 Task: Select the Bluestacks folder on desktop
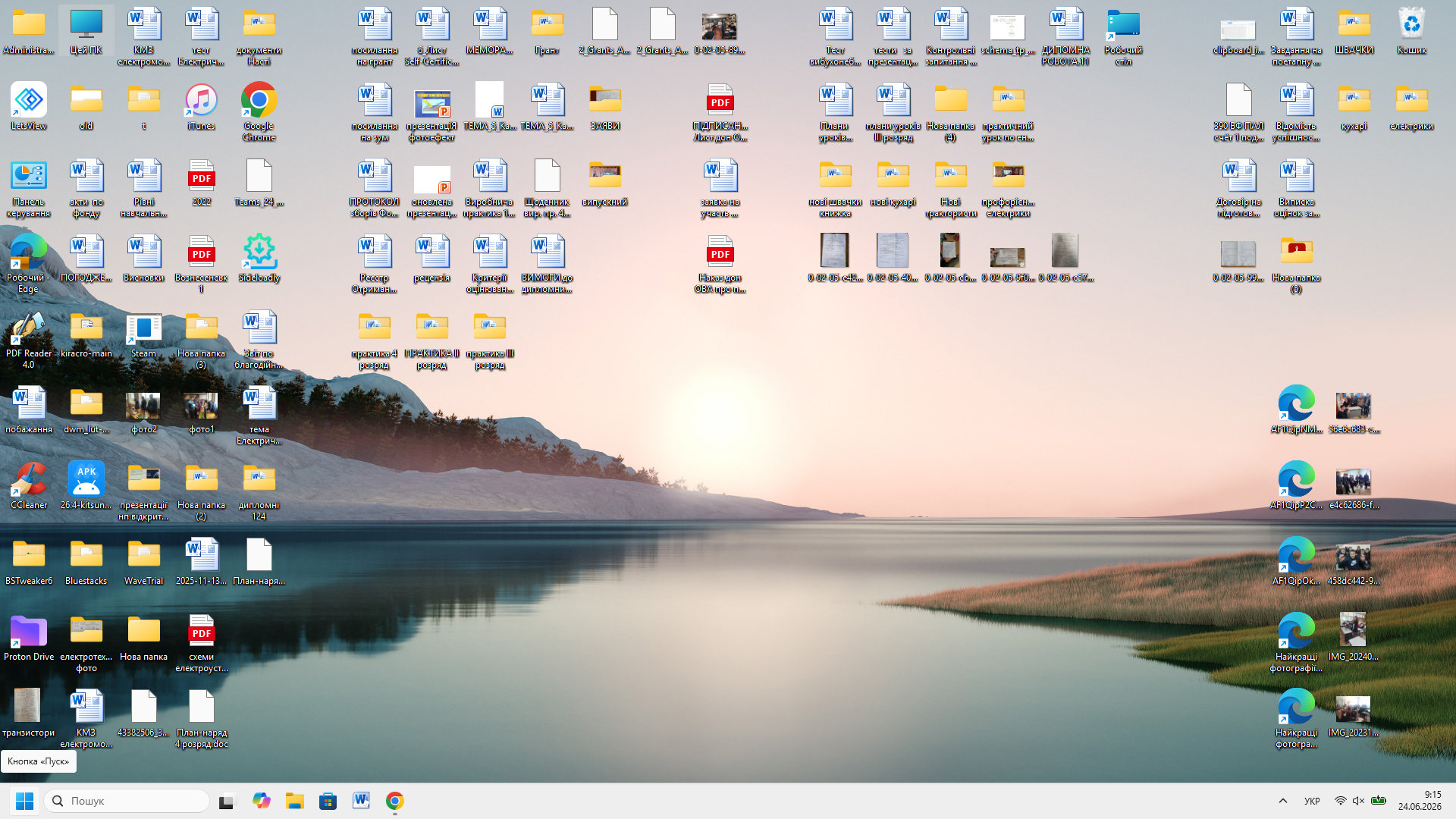click(x=86, y=561)
